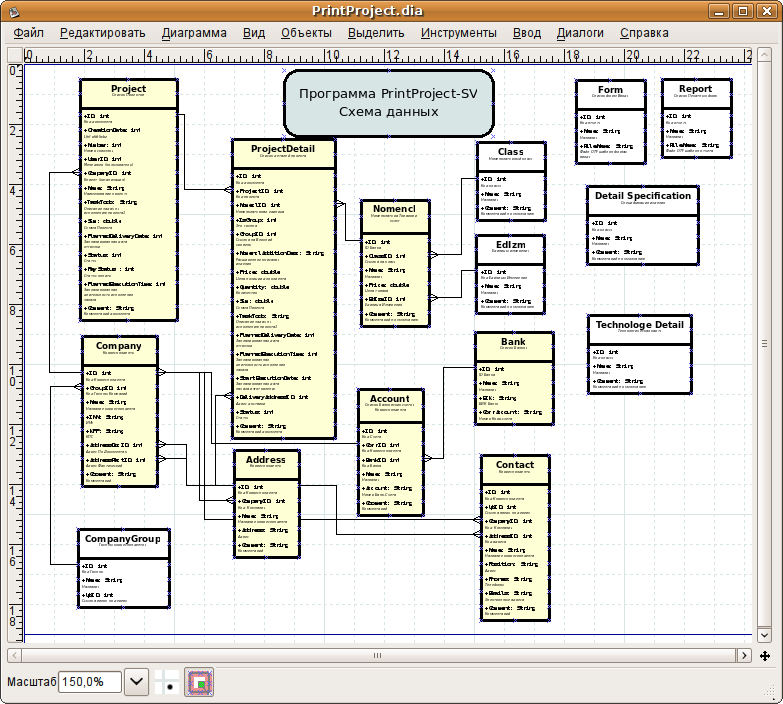Open the Справка menu
Image resolution: width=783 pixels, height=704 pixels.
[644, 33]
